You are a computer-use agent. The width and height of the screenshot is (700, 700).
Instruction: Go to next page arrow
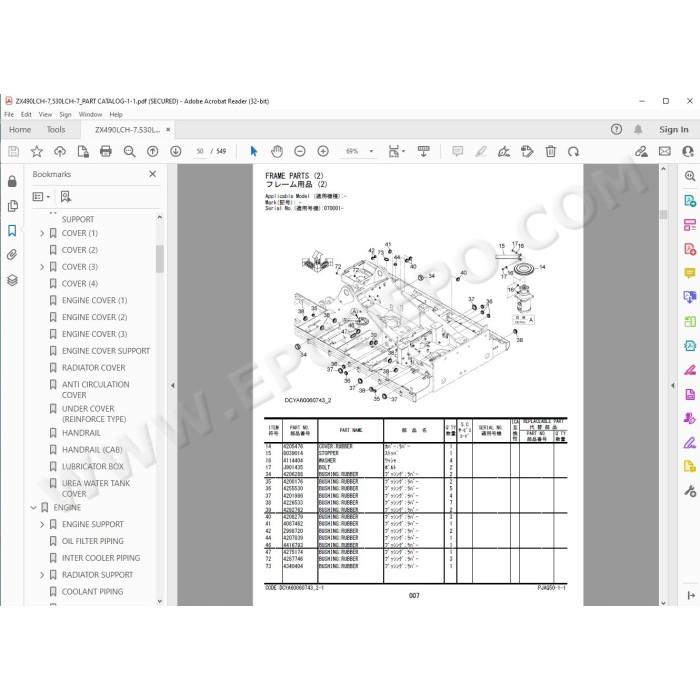[176, 152]
